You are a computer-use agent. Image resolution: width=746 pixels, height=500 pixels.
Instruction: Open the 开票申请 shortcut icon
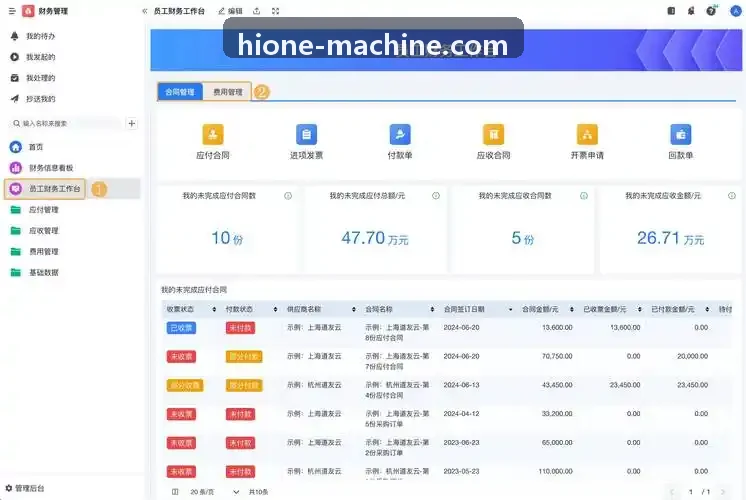pyautogui.click(x=587, y=134)
